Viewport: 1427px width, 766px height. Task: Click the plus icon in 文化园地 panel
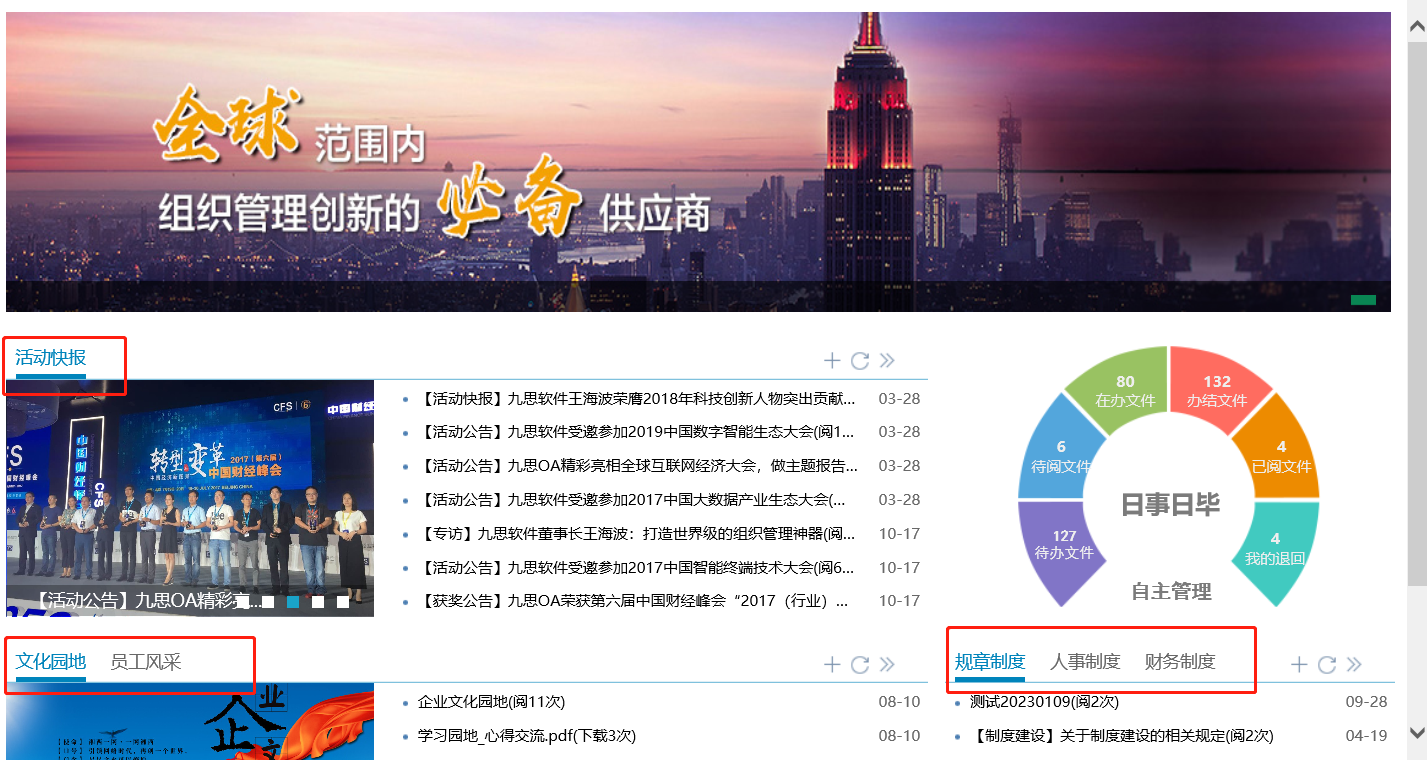(x=832, y=665)
